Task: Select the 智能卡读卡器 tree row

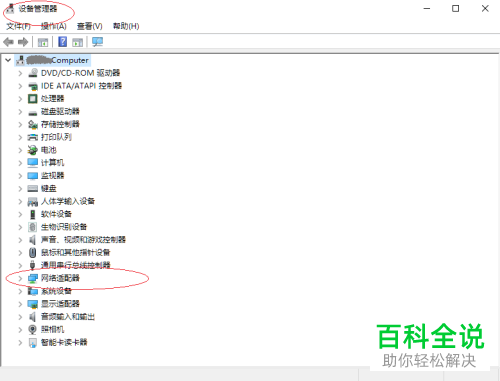Action: pyautogui.click(x=58, y=342)
